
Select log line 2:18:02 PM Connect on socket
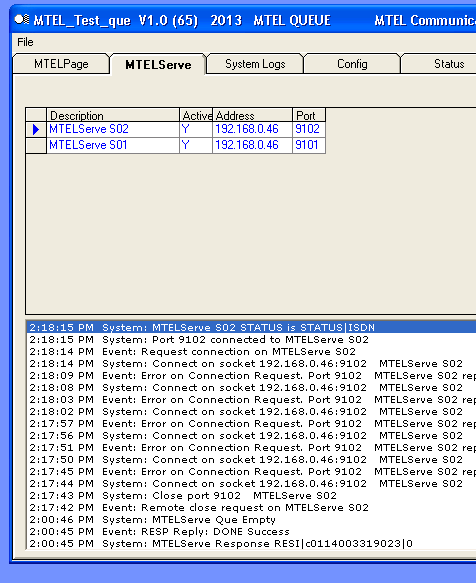252,412
